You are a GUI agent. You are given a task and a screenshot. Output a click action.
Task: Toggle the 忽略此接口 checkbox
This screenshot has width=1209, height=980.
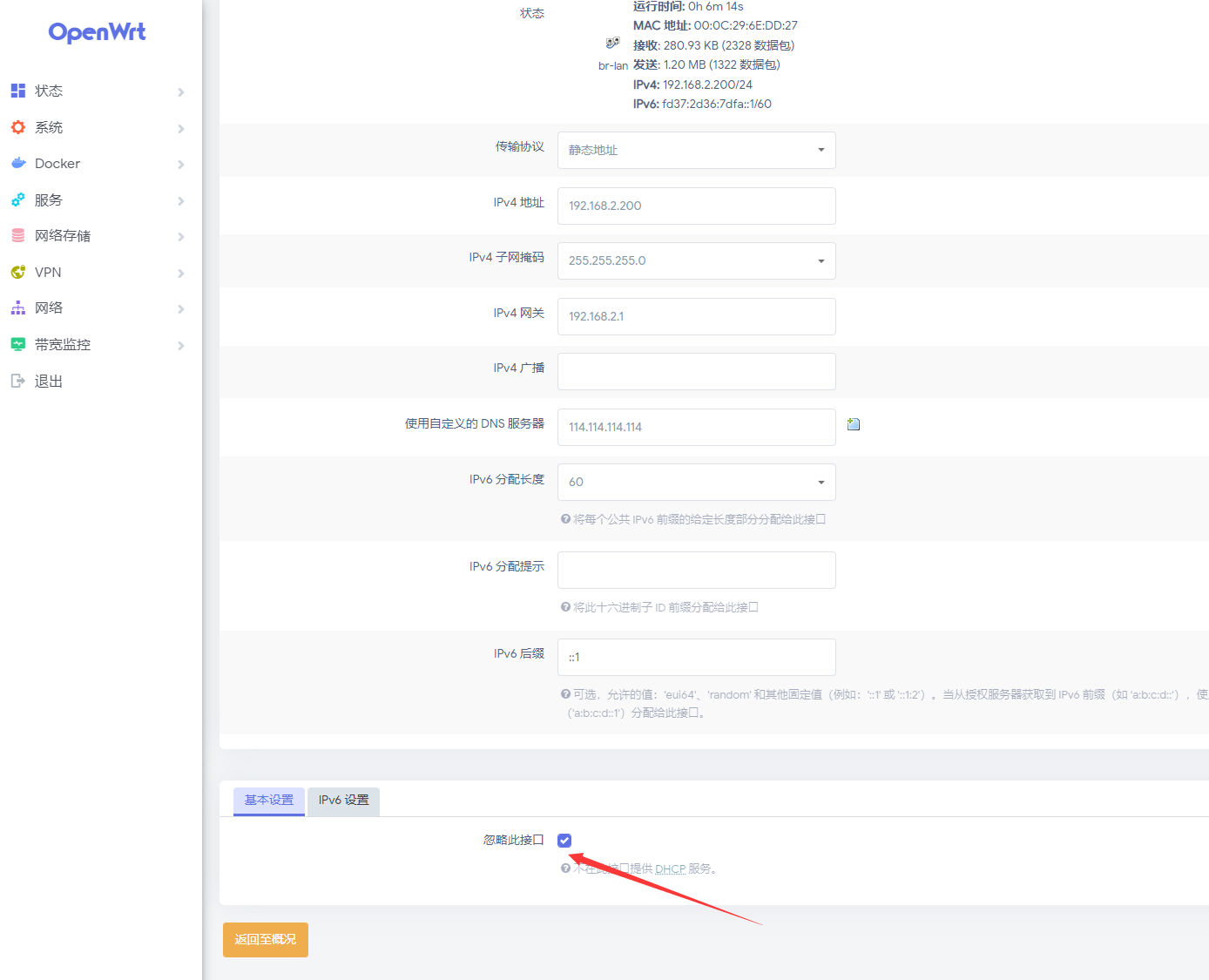(x=564, y=841)
